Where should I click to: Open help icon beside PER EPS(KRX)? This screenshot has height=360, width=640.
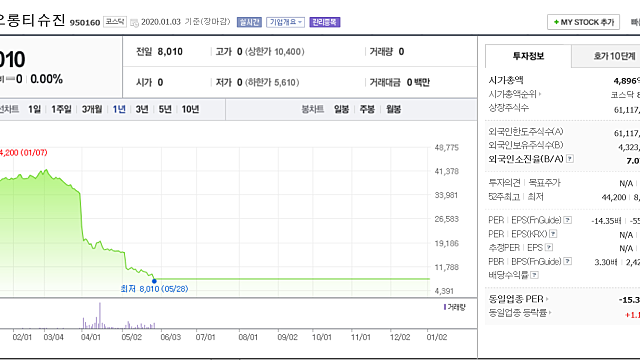pyautogui.click(x=553, y=234)
